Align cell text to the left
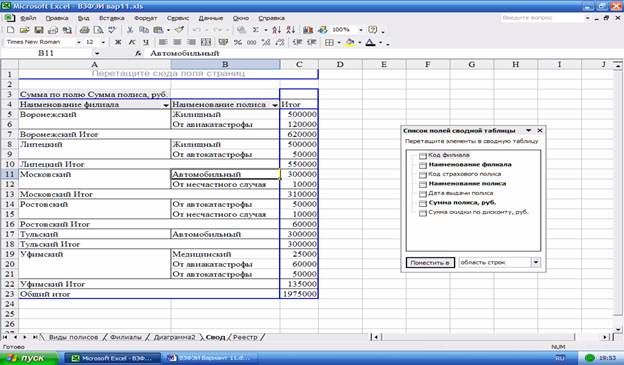 pyautogui.click(x=163, y=42)
